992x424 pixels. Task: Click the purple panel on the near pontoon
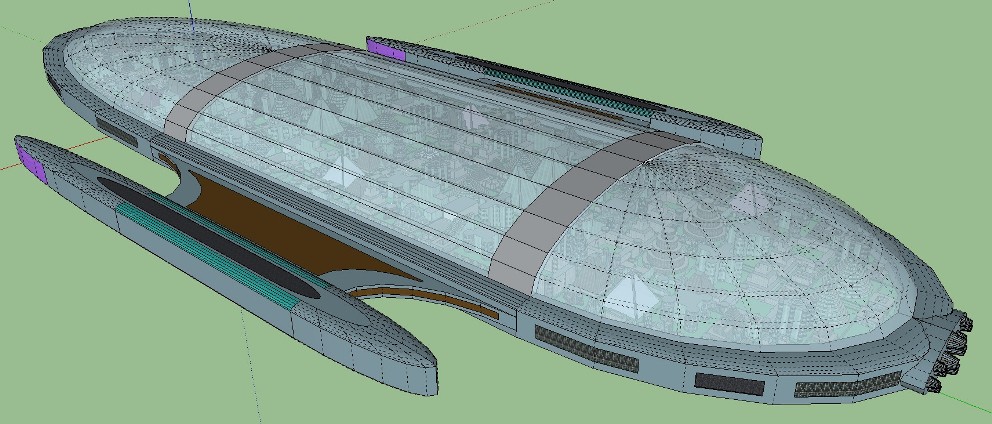pyautogui.click(x=32, y=160)
